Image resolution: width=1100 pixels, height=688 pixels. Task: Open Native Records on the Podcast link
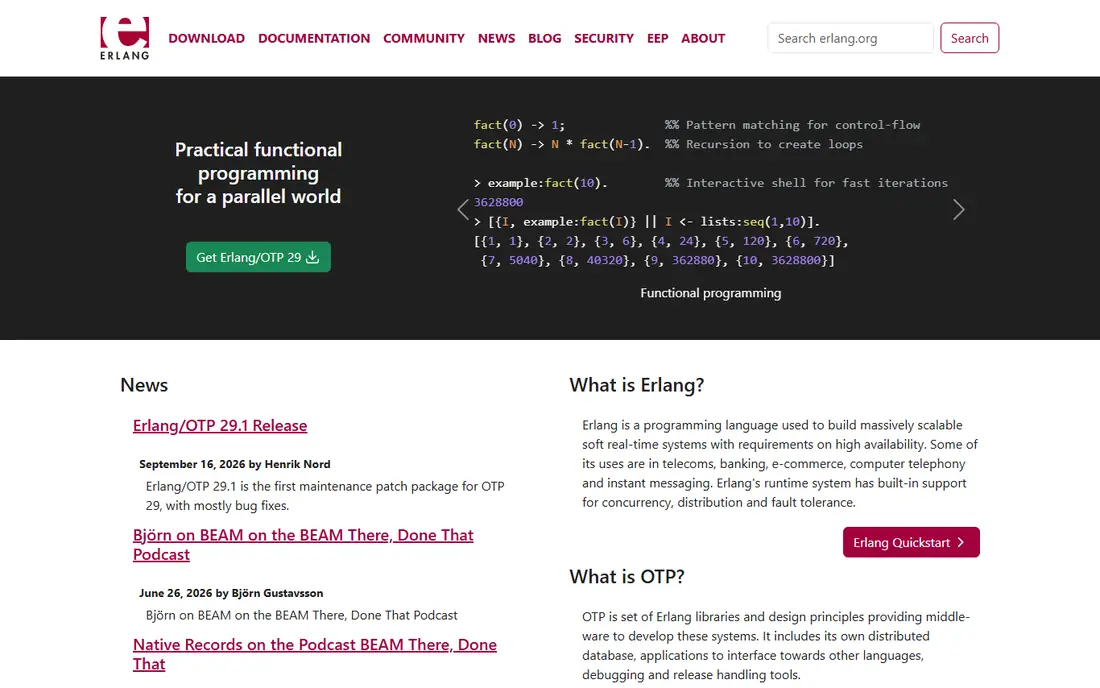(315, 654)
